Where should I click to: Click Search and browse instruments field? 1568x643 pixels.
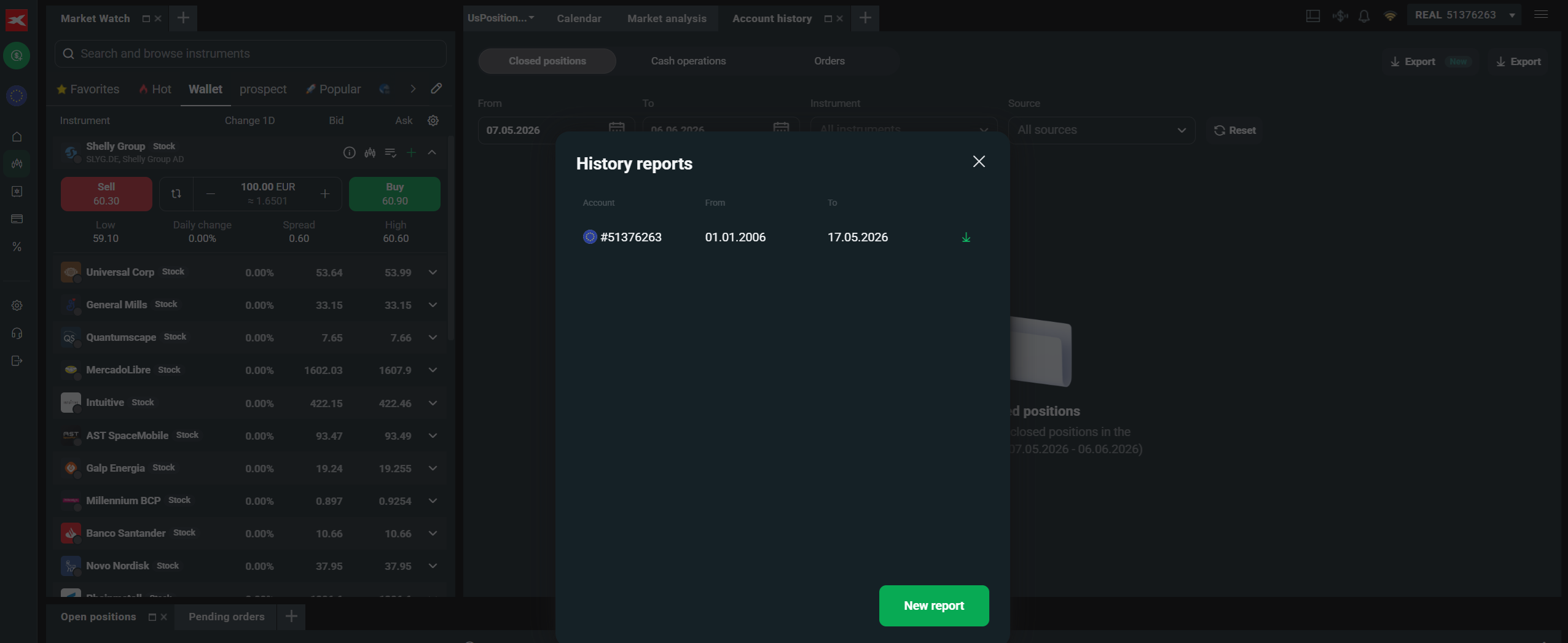click(251, 54)
